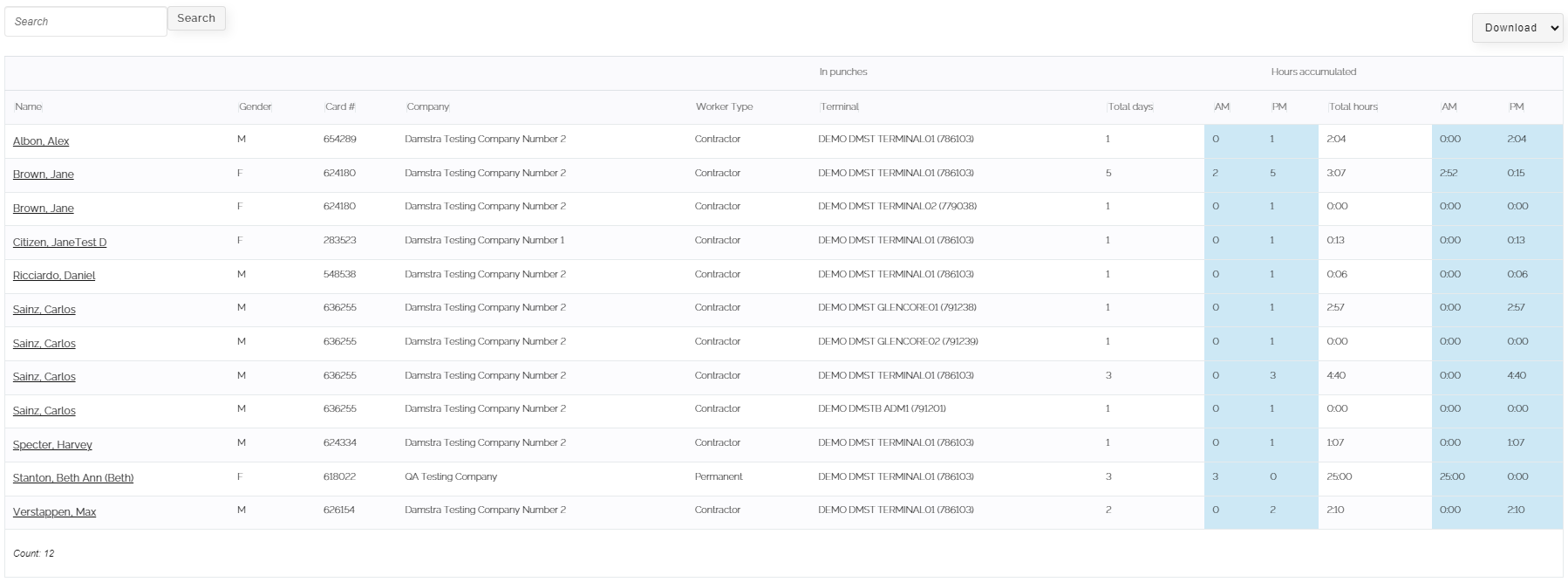This screenshot has height=582, width=1568.
Task: Click the Name column header
Action: click(x=29, y=106)
